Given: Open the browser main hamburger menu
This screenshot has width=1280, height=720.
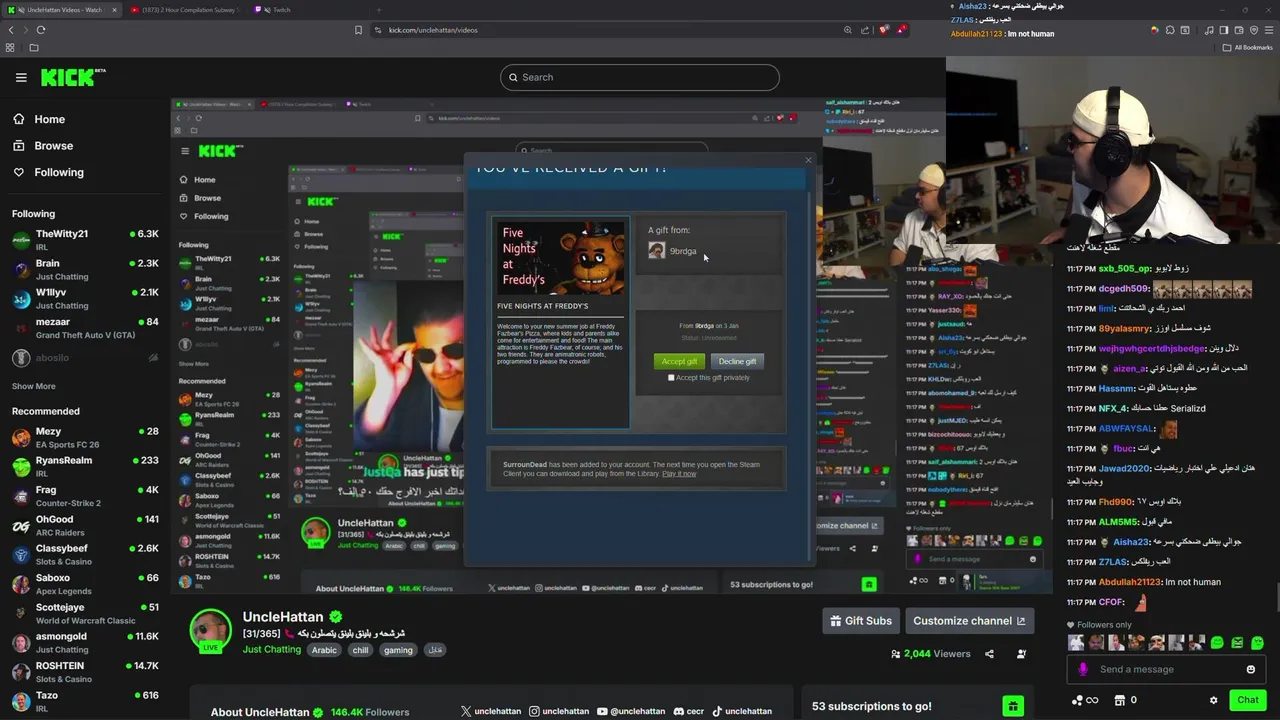Looking at the screenshot, I should 1269,30.
